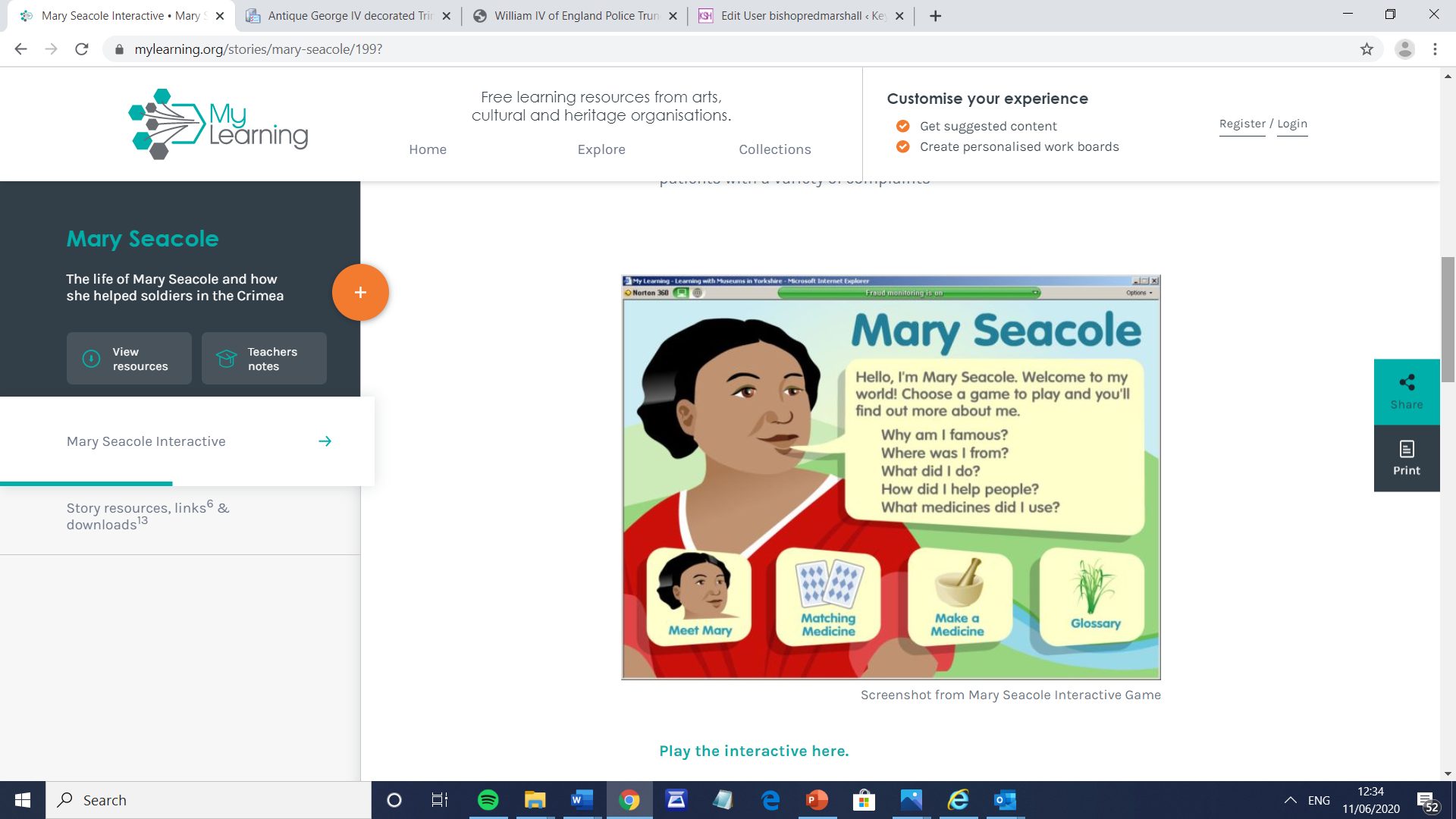Open Cortana from the taskbar
Screen dimensions: 1456x819
tap(394, 800)
